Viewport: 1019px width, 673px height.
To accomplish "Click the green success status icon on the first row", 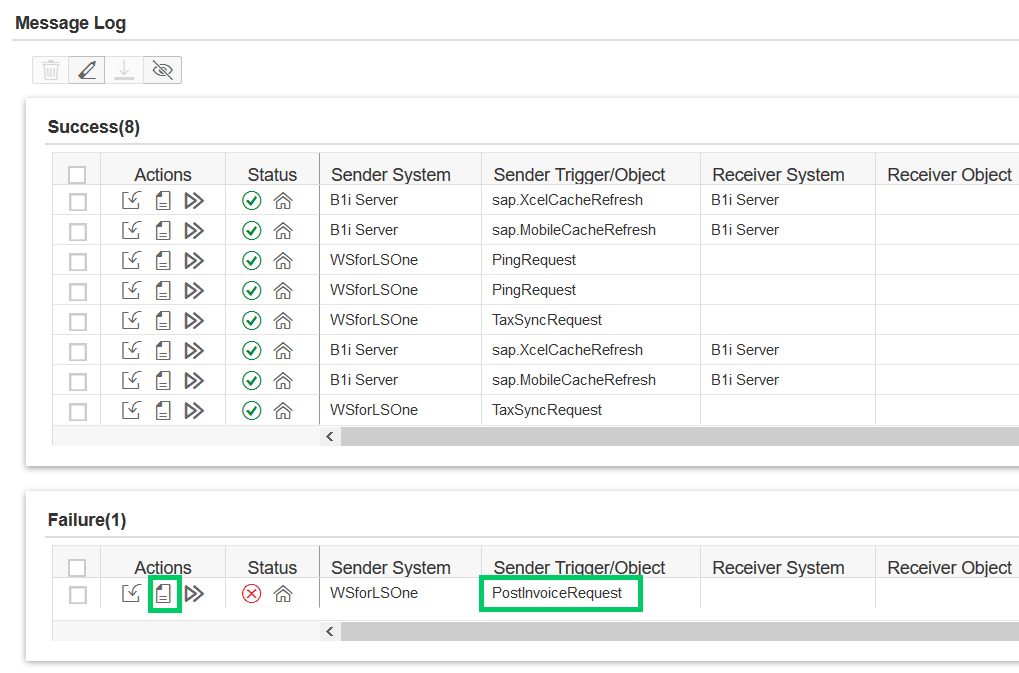I will coord(251,199).
